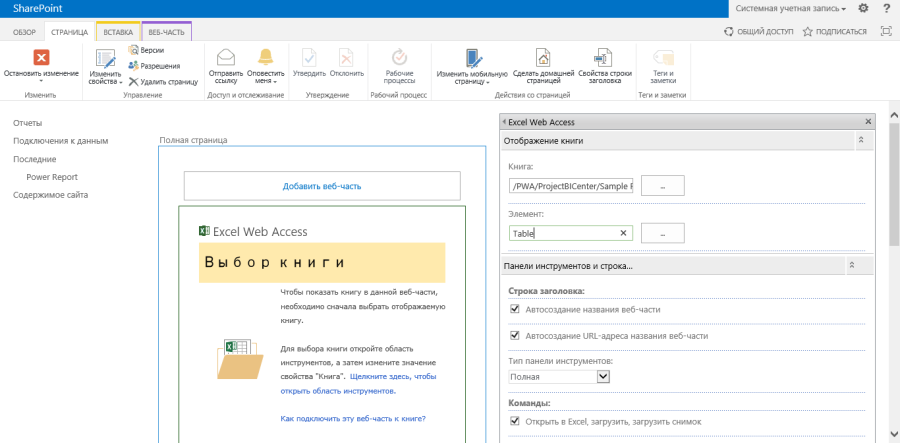The width and height of the screenshot is (900, 443).
Task: Follow the site with Подписаться star
Action: tap(835, 32)
